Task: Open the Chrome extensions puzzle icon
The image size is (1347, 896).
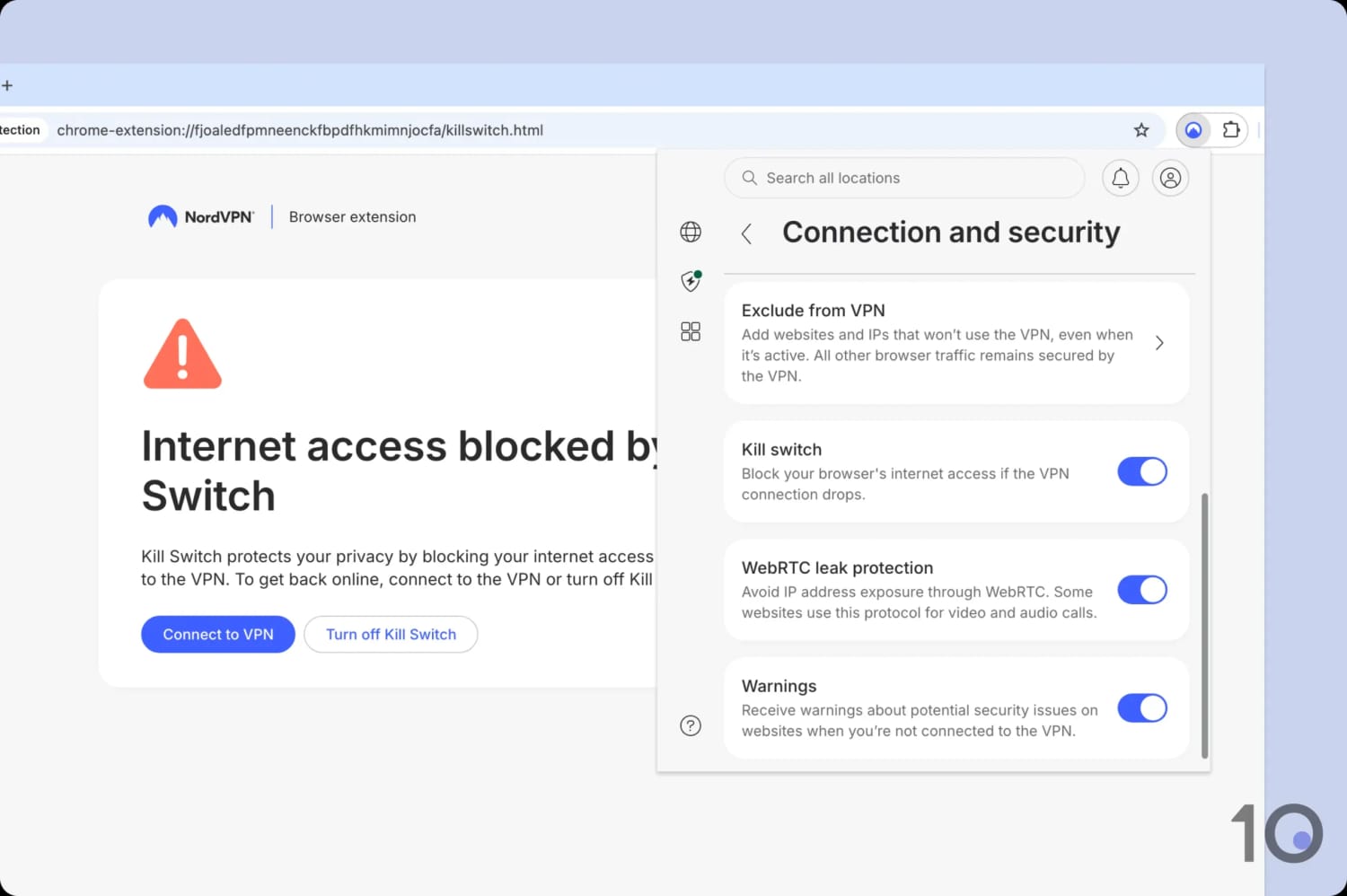Action: point(1231,130)
